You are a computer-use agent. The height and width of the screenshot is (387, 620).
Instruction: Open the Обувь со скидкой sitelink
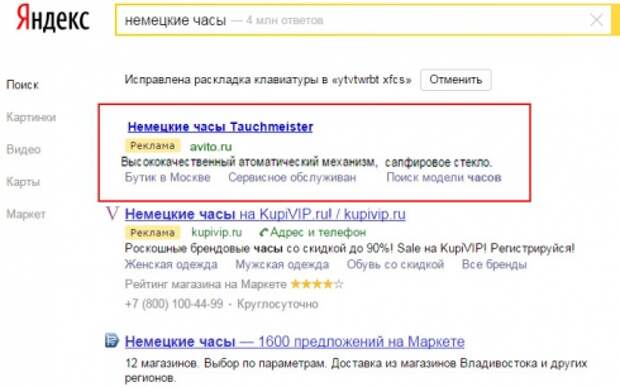[x=395, y=264]
